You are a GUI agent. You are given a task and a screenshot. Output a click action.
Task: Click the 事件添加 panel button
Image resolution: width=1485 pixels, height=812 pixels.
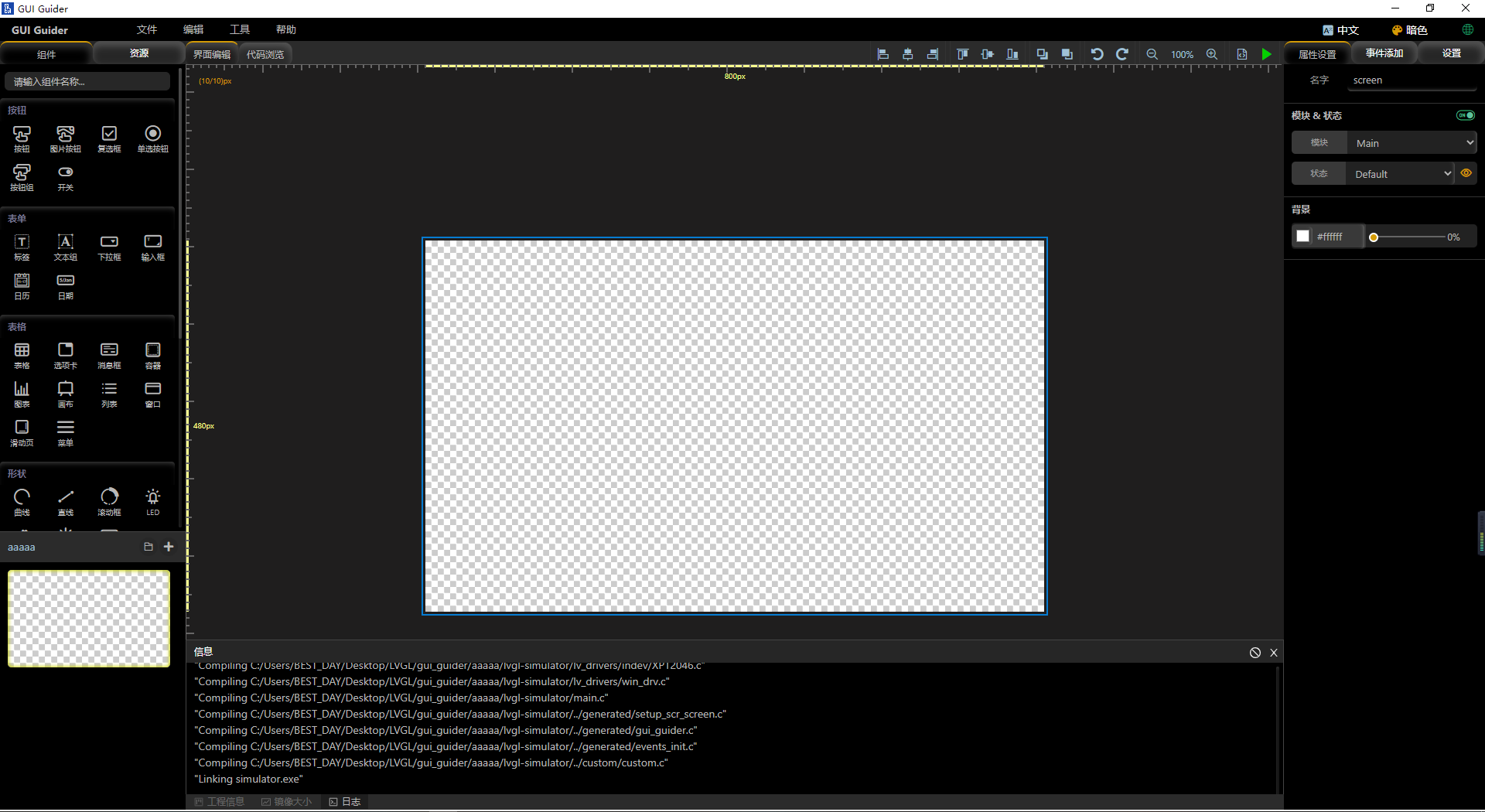[x=1384, y=53]
